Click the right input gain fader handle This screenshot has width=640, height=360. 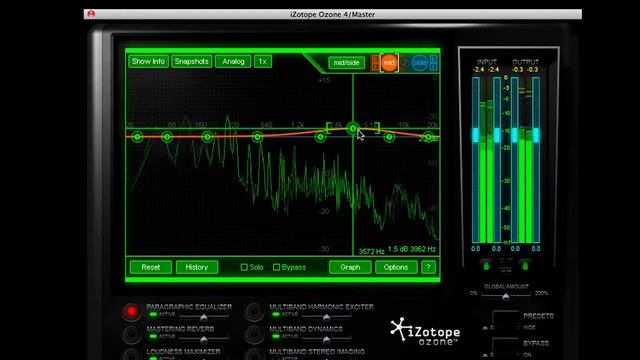pyautogui.click(x=497, y=135)
